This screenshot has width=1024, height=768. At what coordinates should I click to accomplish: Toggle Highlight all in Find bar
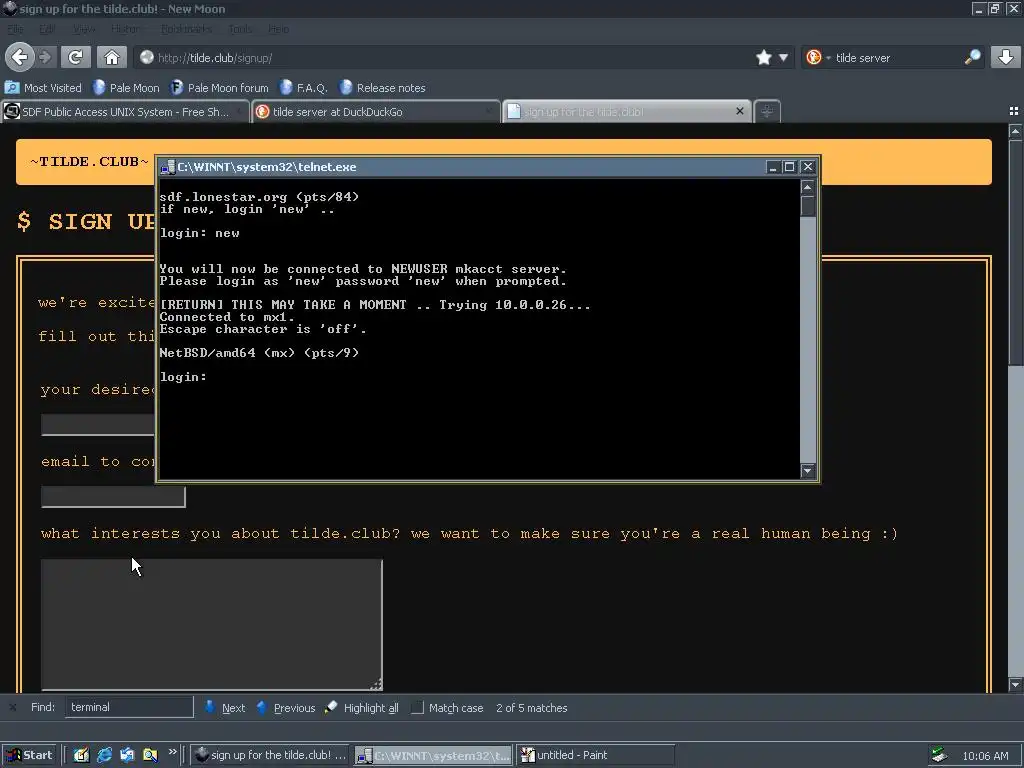click(362, 707)
